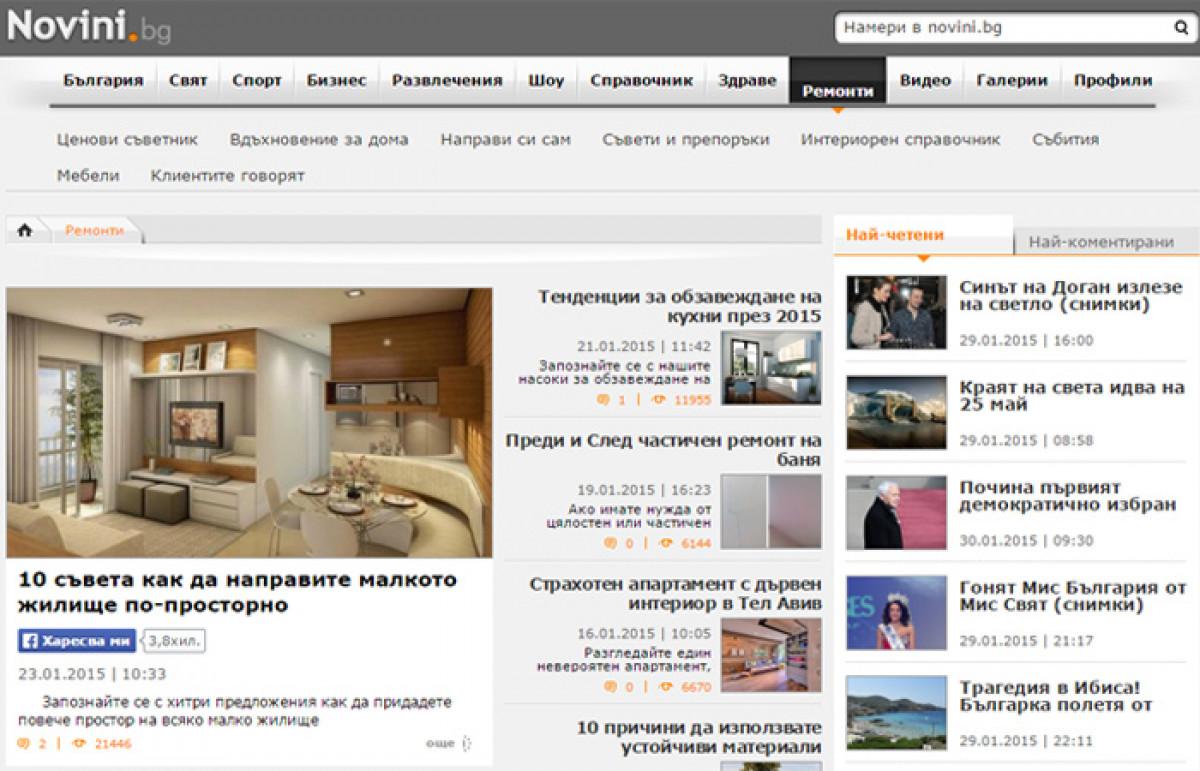
Task: Click the Facebook Харесва ми button
Action: [x=77, y=641]
